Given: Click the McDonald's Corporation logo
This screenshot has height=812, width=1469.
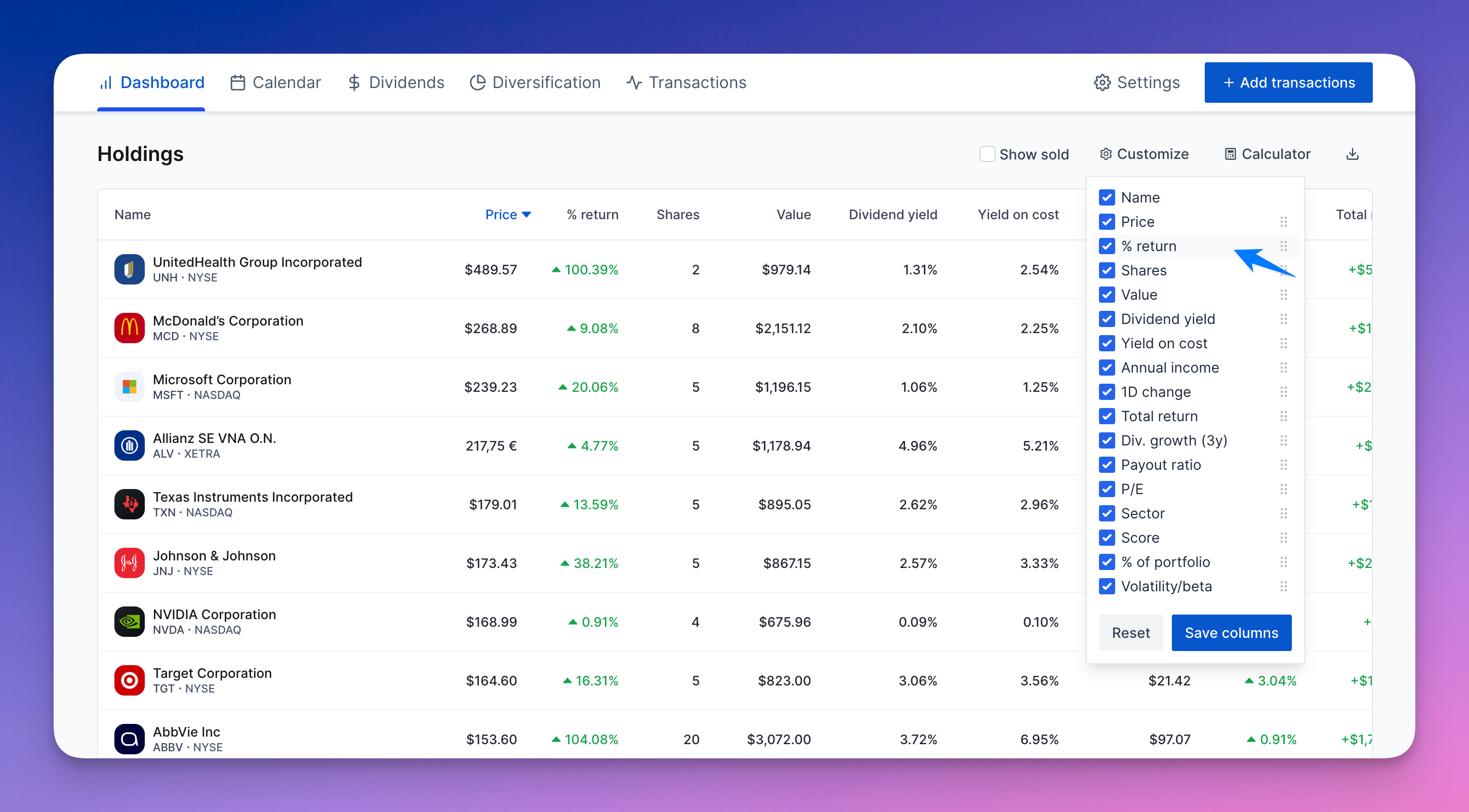Looking at the screenshot, I should tap(129, 328).
